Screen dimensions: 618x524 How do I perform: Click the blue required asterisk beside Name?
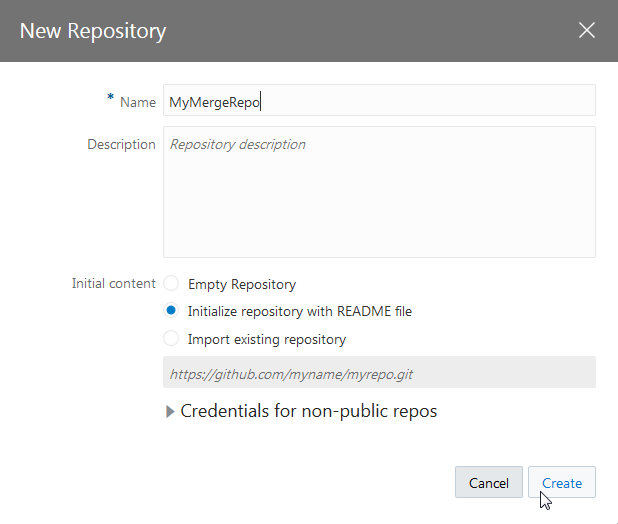click(x=110, y=98)
